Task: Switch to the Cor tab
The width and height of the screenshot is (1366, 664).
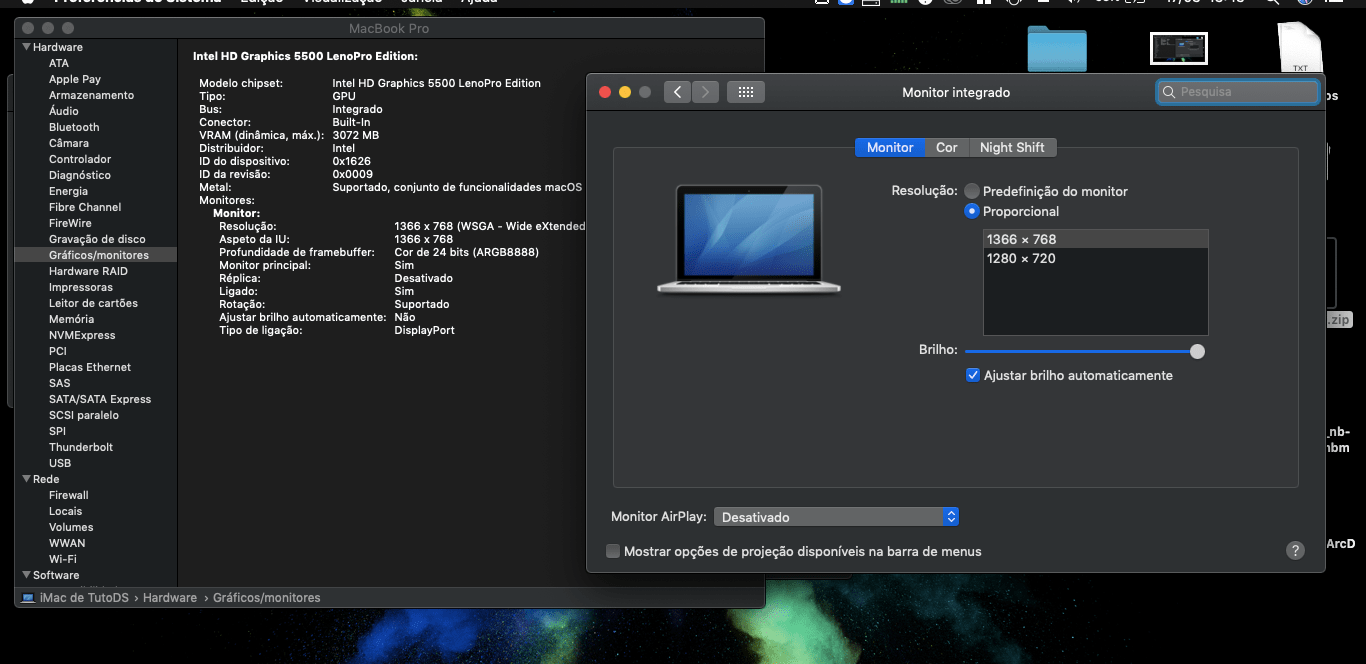Action: click(946, 147)
